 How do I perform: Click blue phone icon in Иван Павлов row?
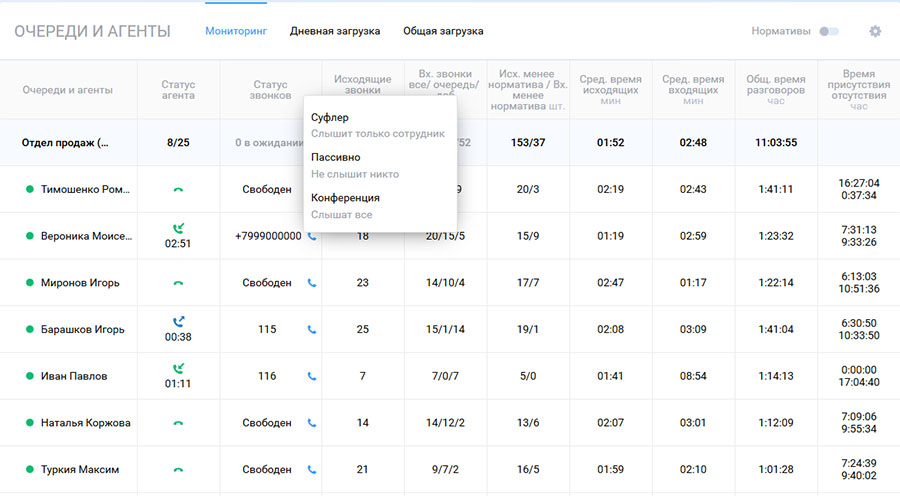click(x=312, y=376)
